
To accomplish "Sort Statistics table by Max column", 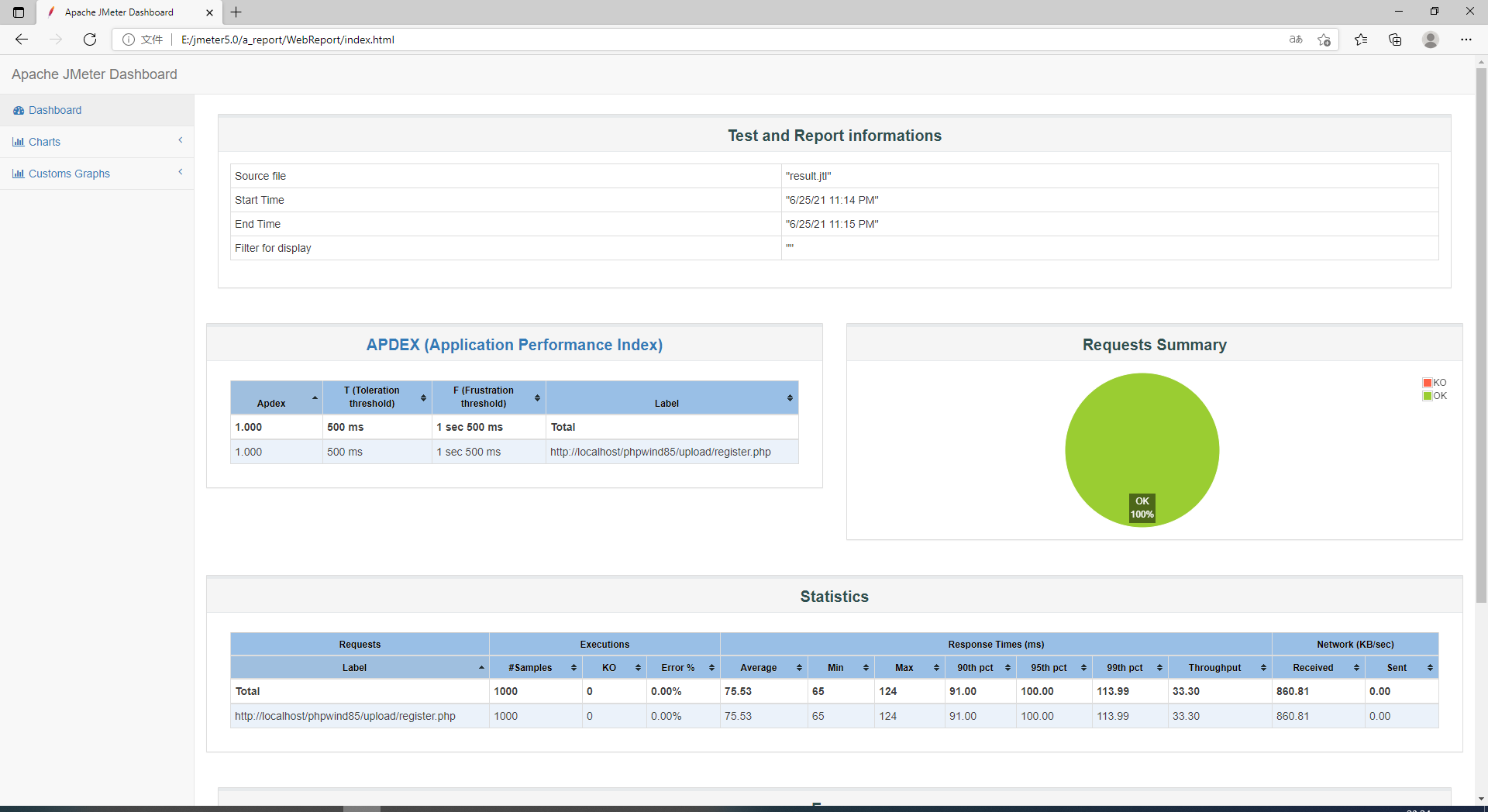I will click(910, 668).
